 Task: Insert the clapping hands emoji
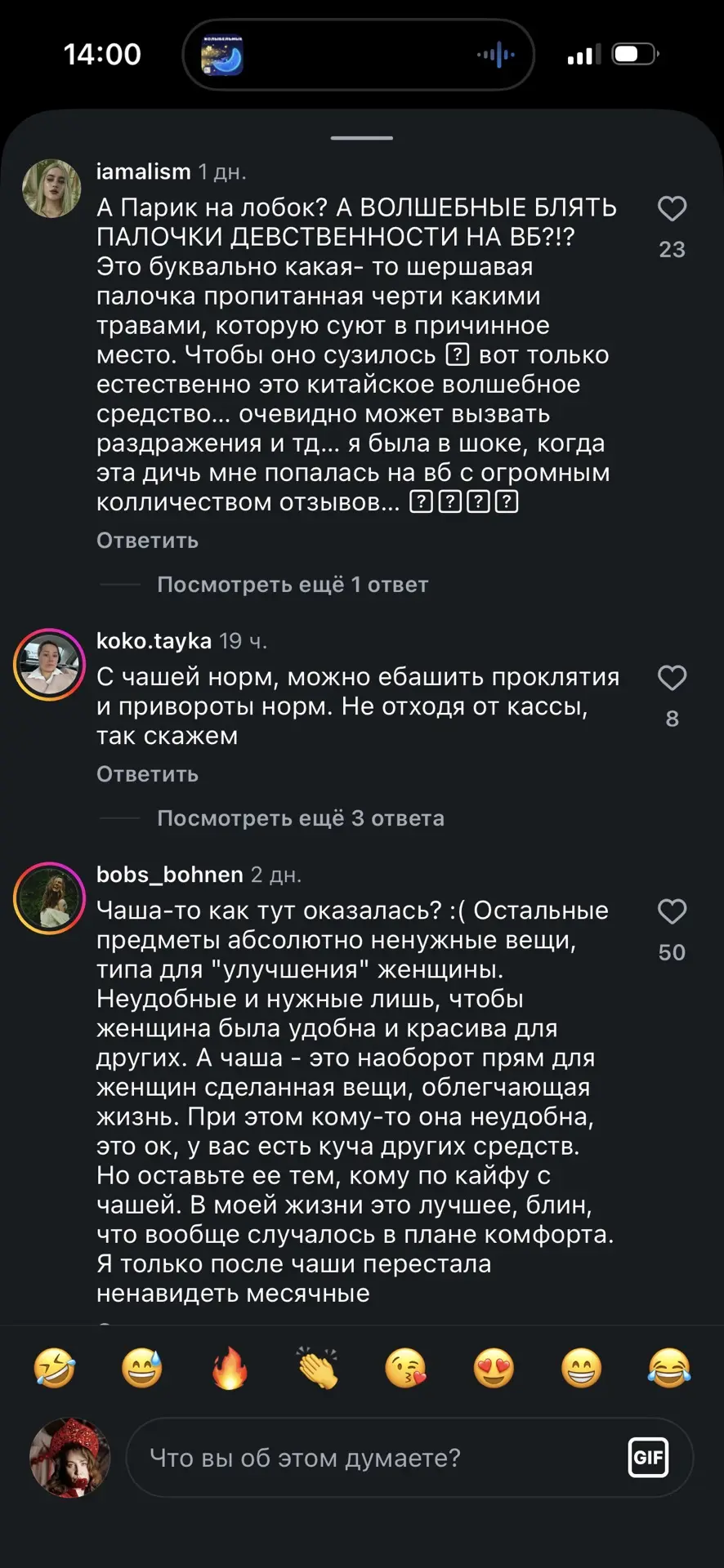[x=318, y=1368]
